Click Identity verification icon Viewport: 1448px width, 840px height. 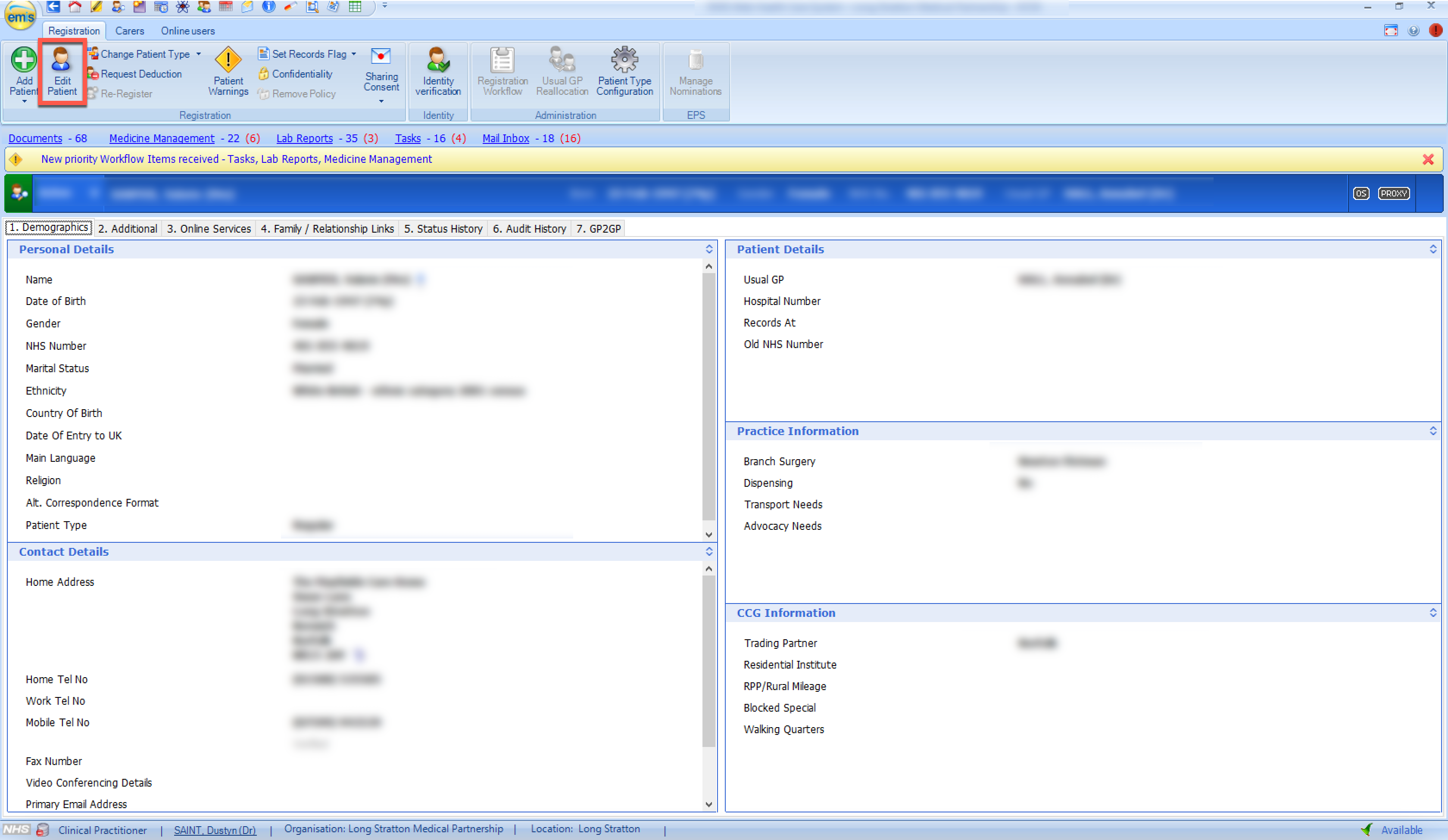(x=438, y=60)
